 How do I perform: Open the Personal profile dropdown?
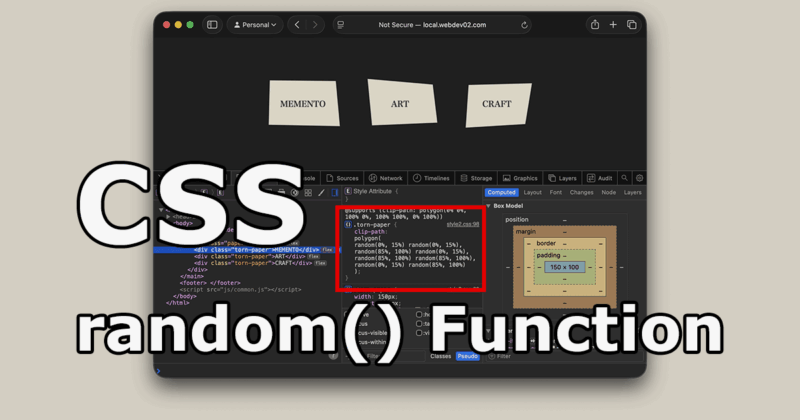(255, 25)
